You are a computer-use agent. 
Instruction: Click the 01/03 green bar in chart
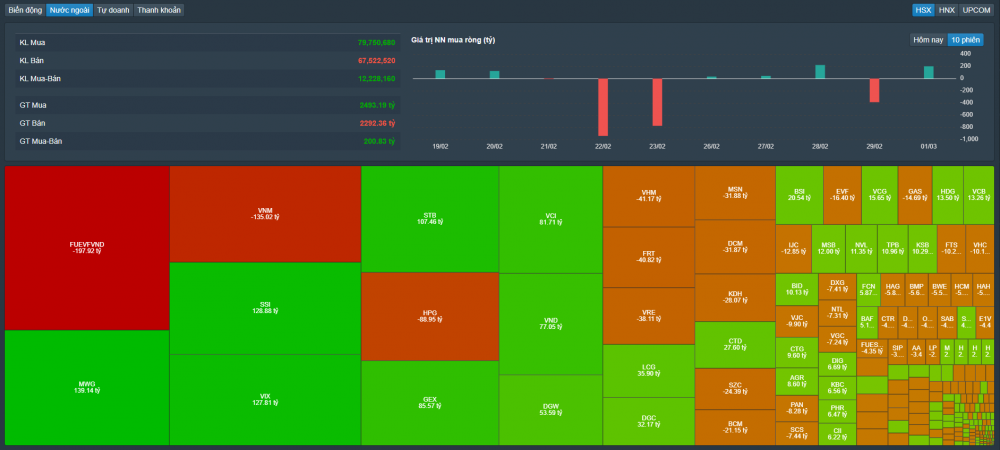point(929,72)
